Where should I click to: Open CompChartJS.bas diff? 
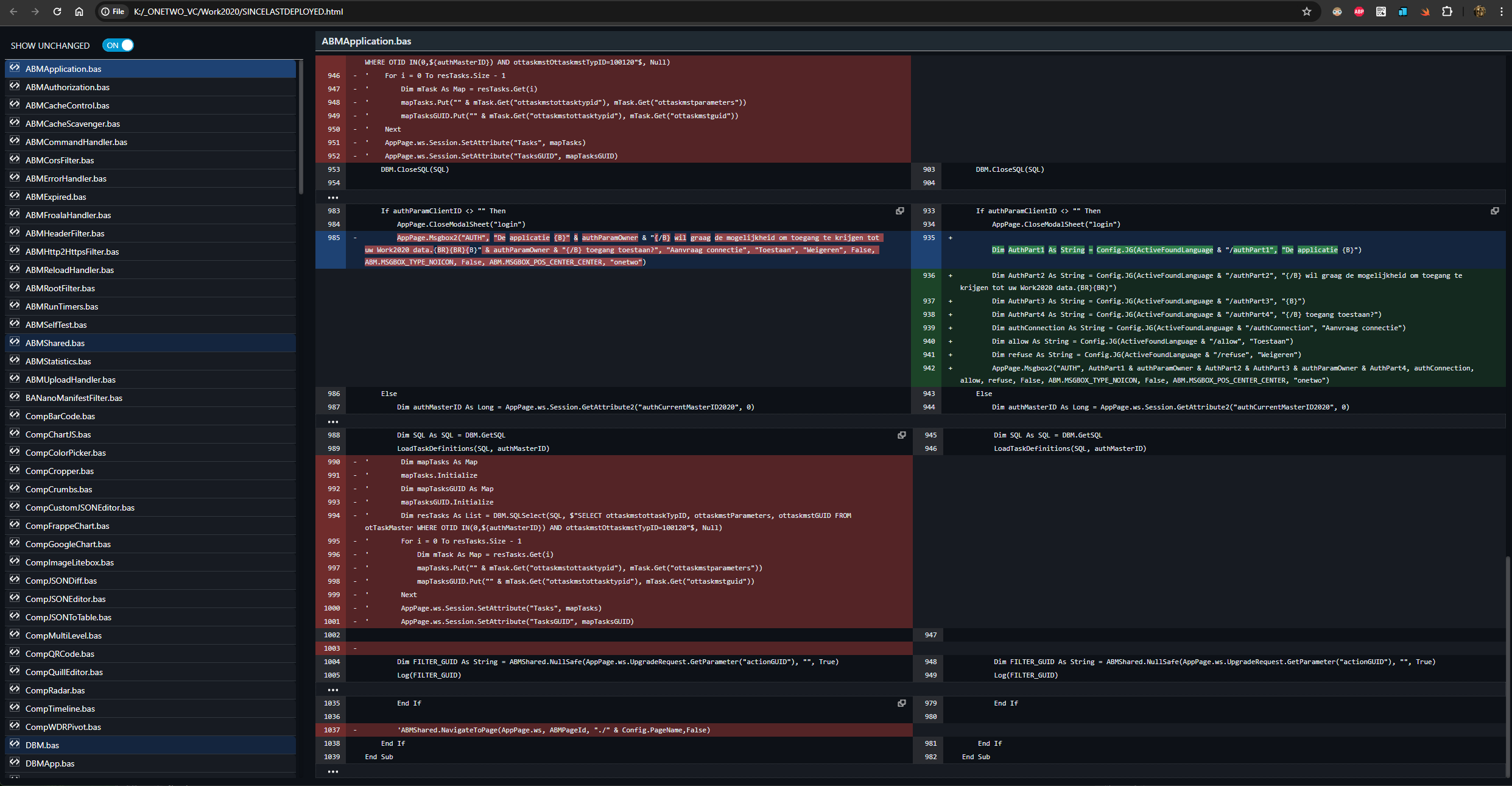pos(58,434)
